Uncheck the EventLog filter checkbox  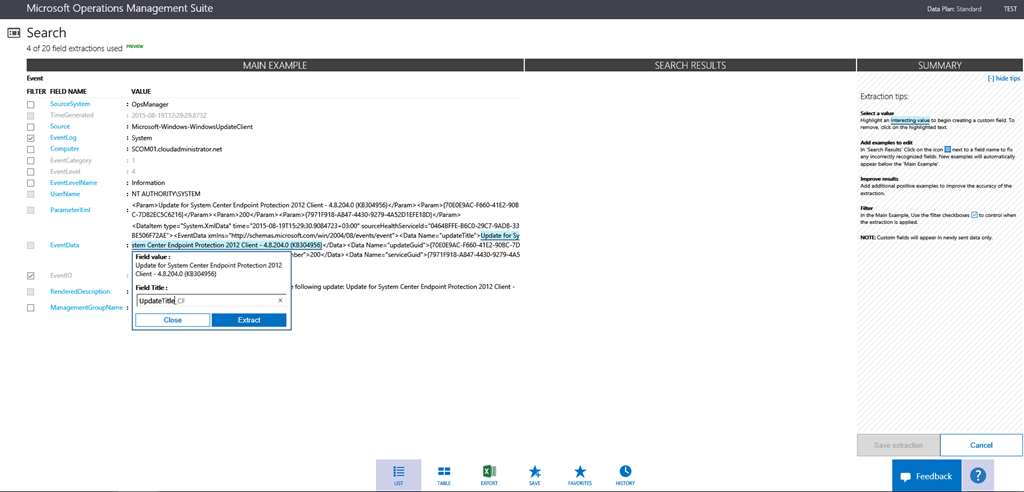click(31, 138)
